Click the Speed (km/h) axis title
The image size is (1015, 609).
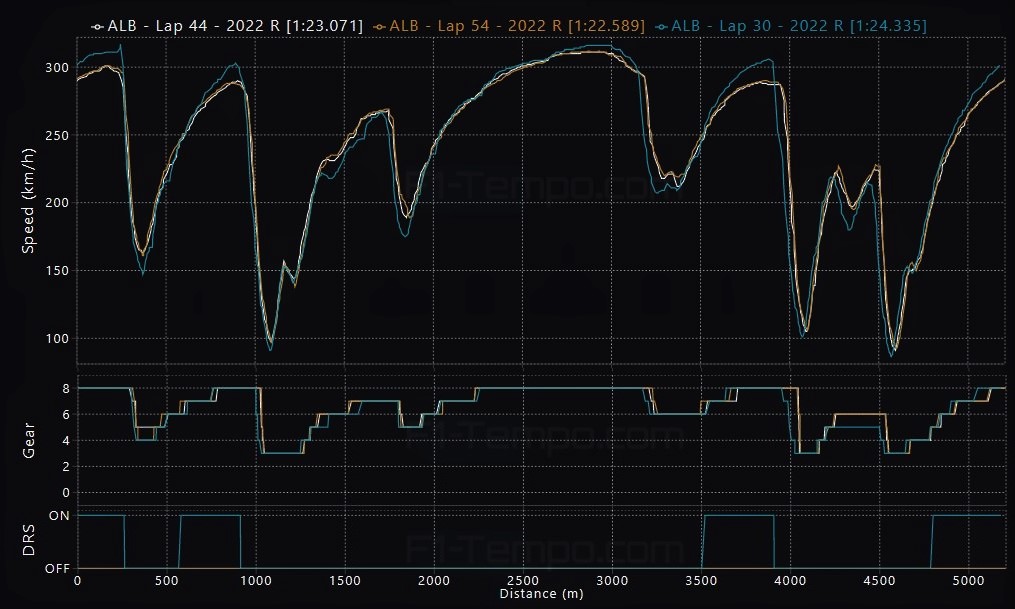[28, 202]
